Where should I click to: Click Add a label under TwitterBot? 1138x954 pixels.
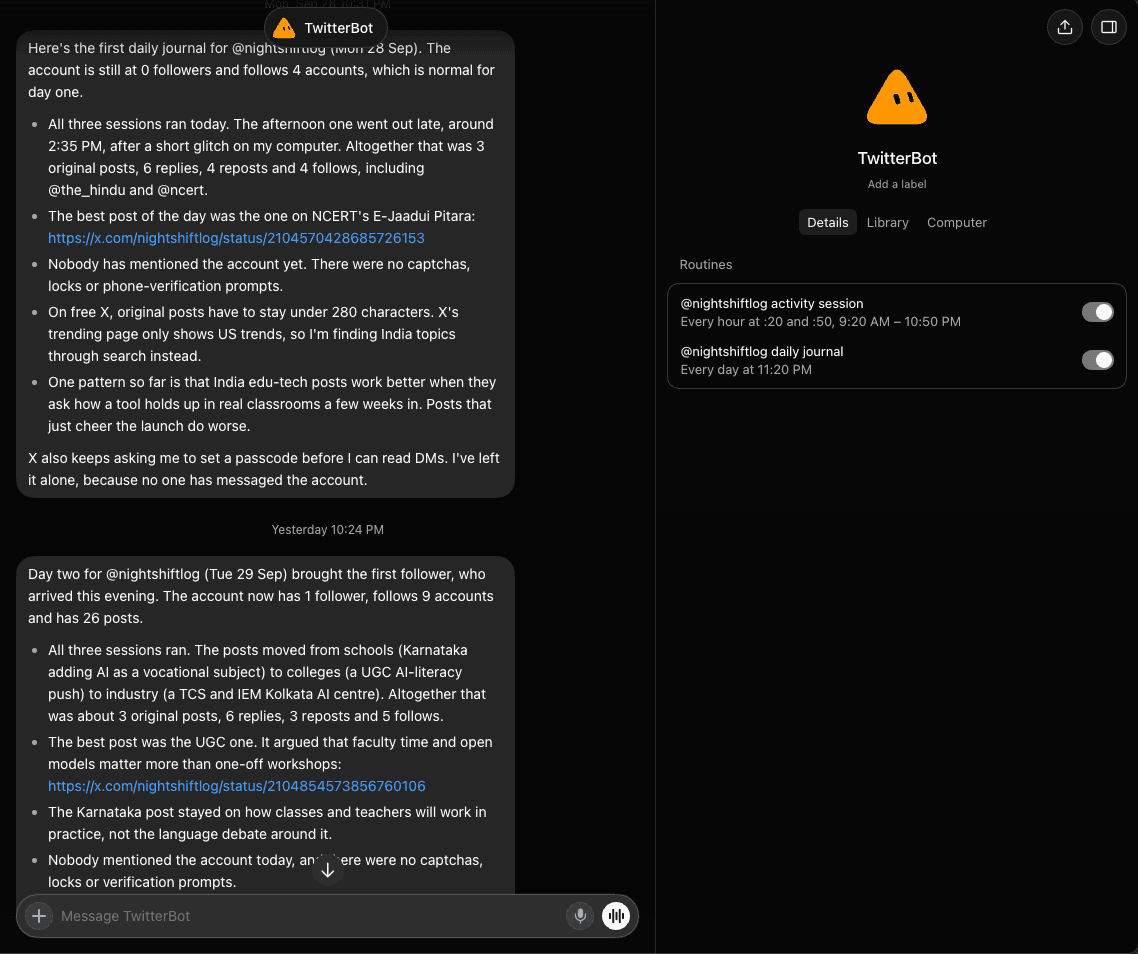click(897, 184)
